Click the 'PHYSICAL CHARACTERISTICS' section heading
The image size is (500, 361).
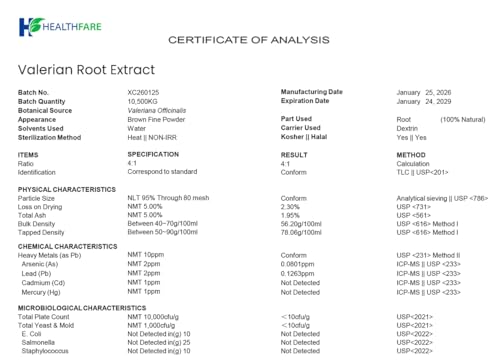tap(67, 190)
